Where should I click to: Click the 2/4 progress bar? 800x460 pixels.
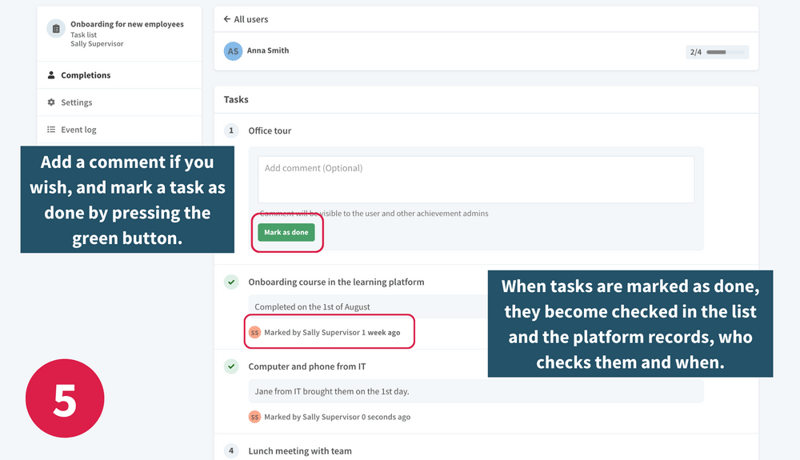coord(717,52)
